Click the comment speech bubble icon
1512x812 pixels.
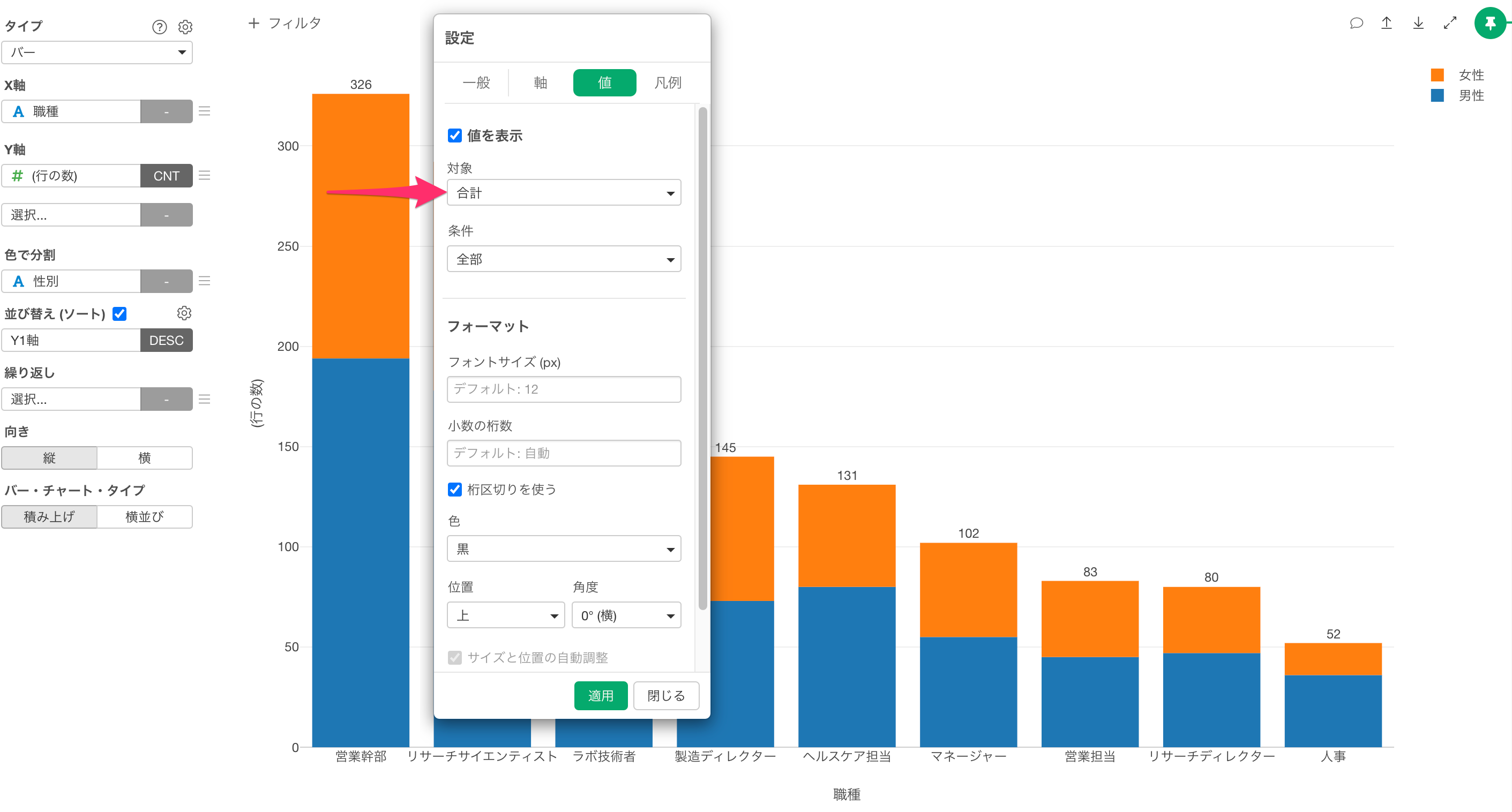(1356, 24)
